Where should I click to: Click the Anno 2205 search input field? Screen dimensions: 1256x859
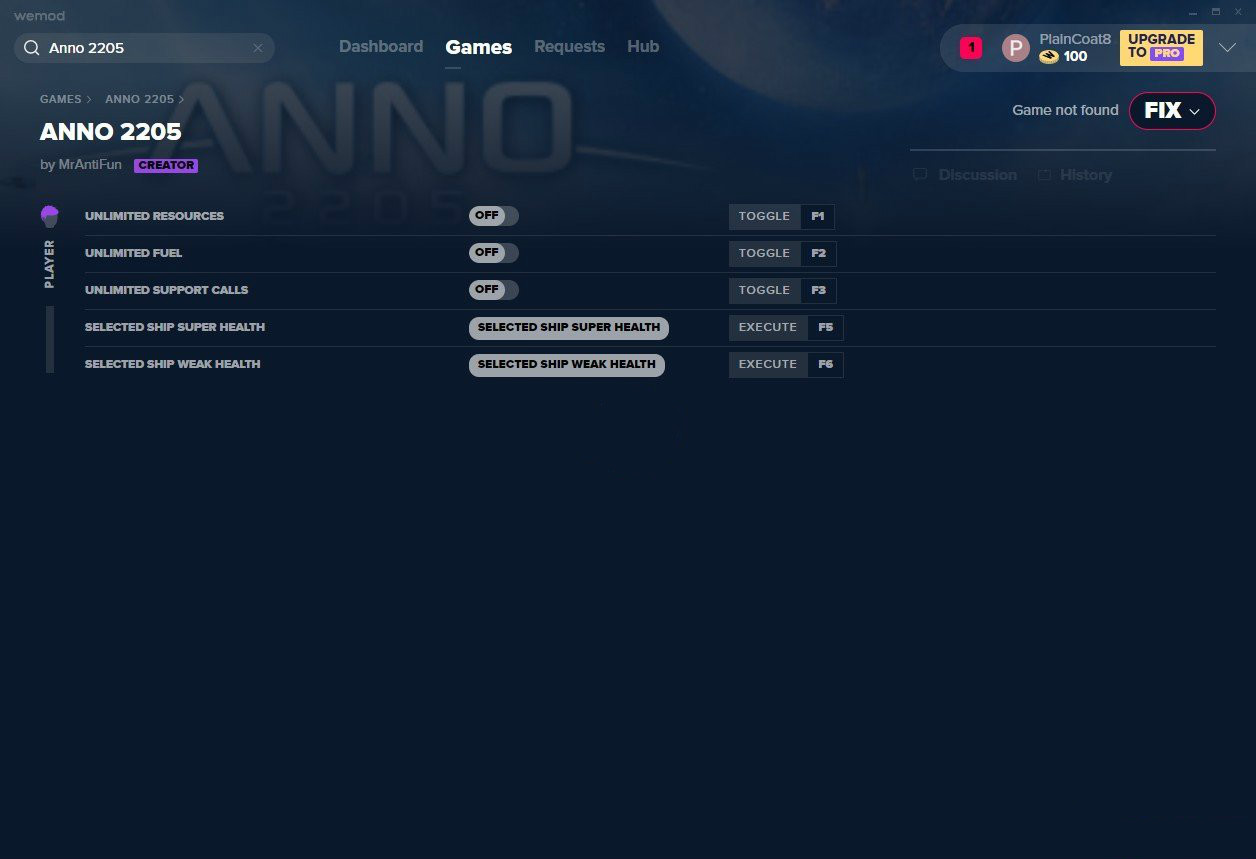[x=145, y=48]
